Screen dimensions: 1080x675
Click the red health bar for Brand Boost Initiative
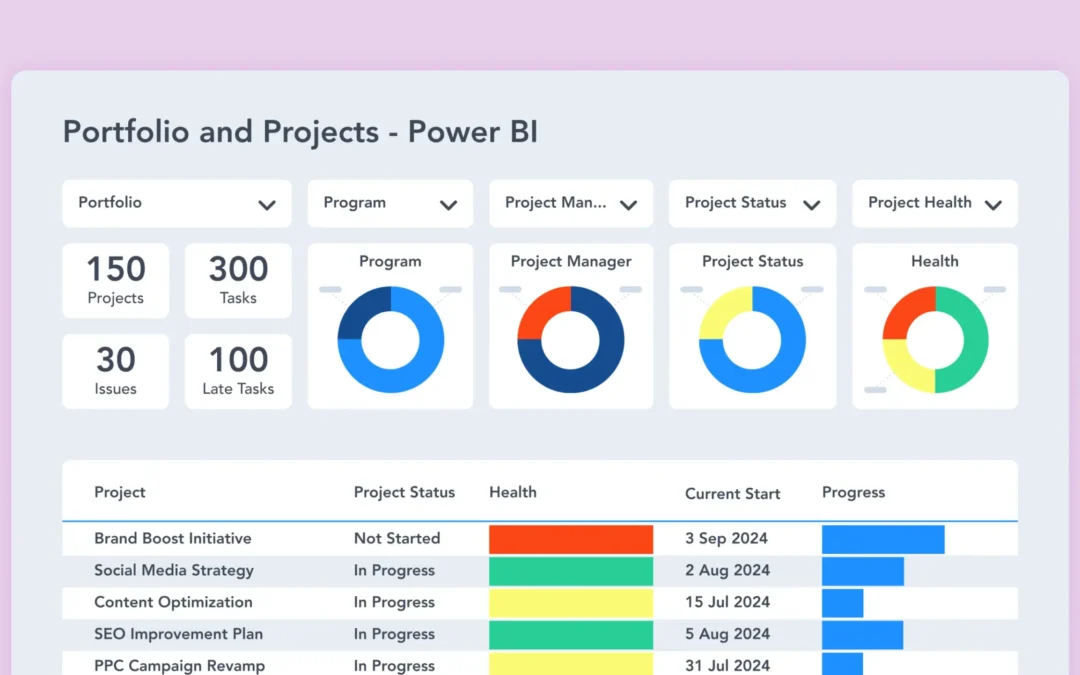click(570, 538)
